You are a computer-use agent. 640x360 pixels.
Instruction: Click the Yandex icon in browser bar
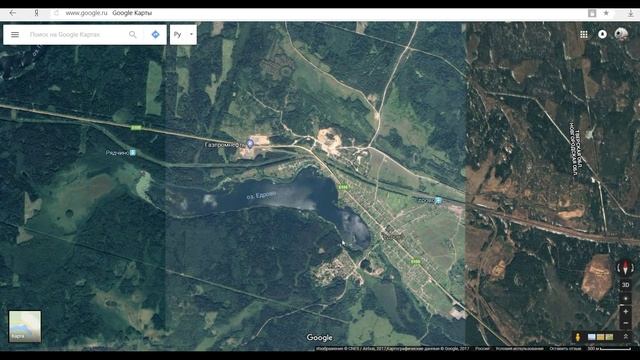click(36, 13)
